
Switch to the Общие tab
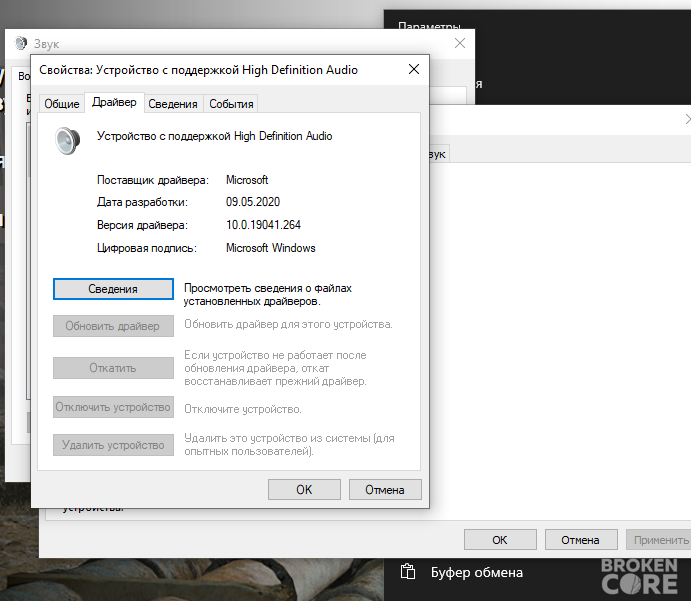(x=62, y=104)
